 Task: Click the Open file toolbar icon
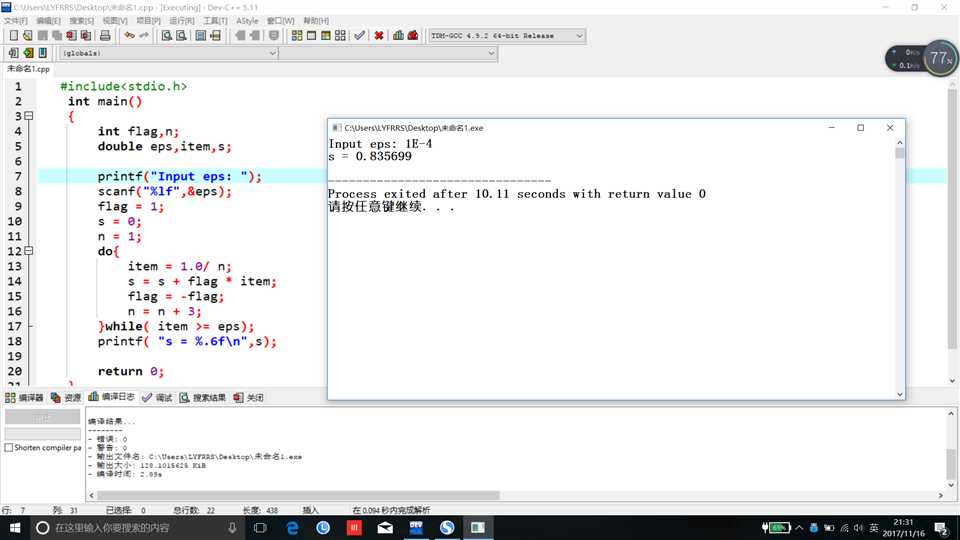(x=28, y=36)
